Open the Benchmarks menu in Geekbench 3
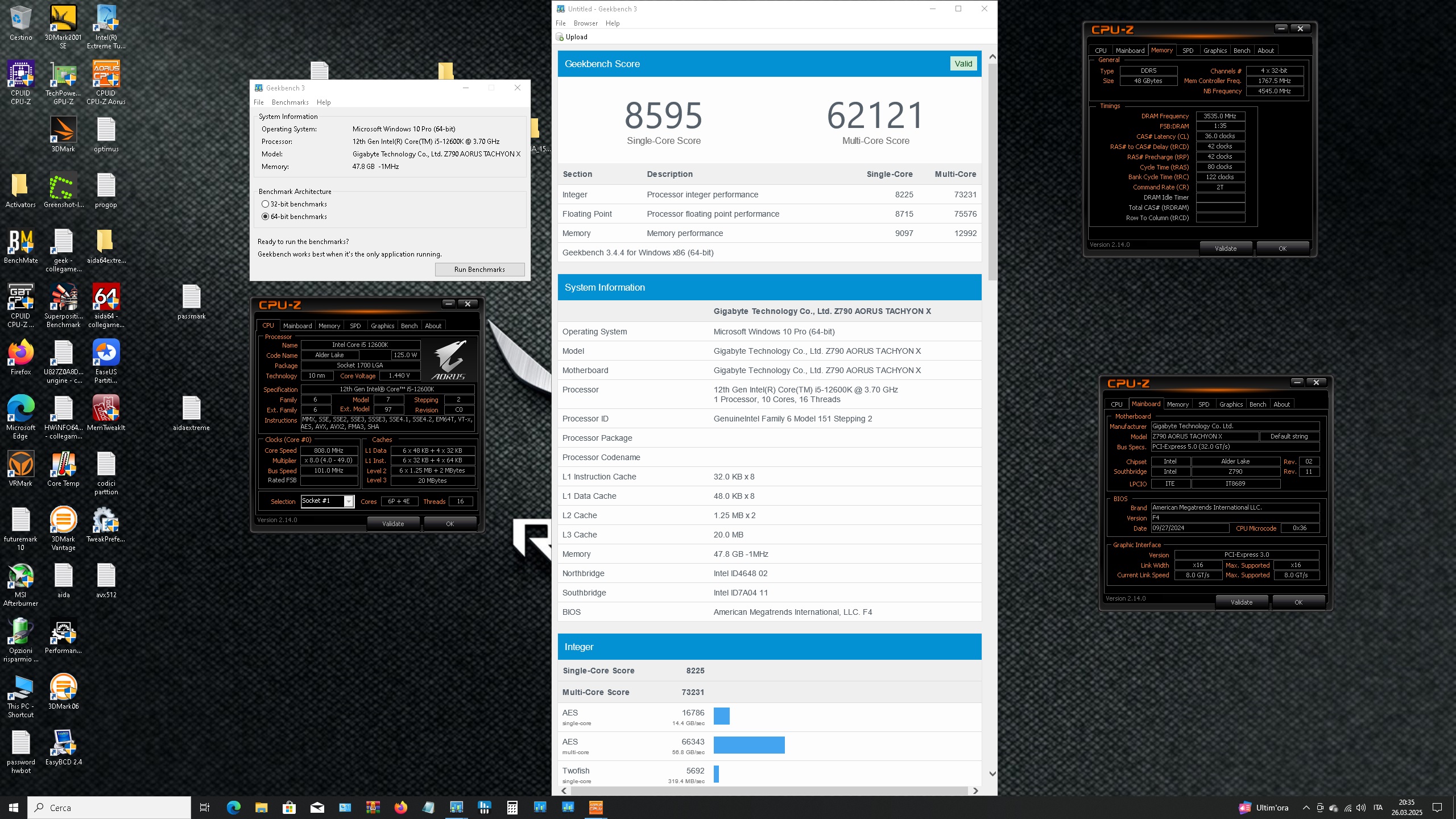 point(290,102)
